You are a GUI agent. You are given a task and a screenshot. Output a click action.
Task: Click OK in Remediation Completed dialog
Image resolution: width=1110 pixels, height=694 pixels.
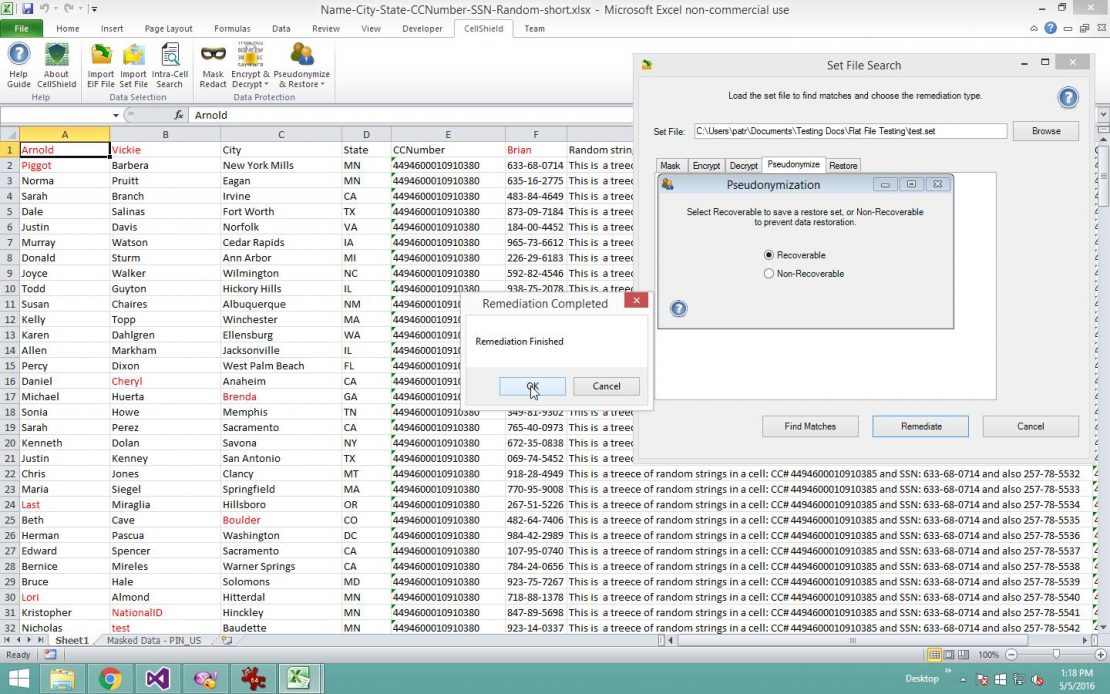(x=532, y=386)
